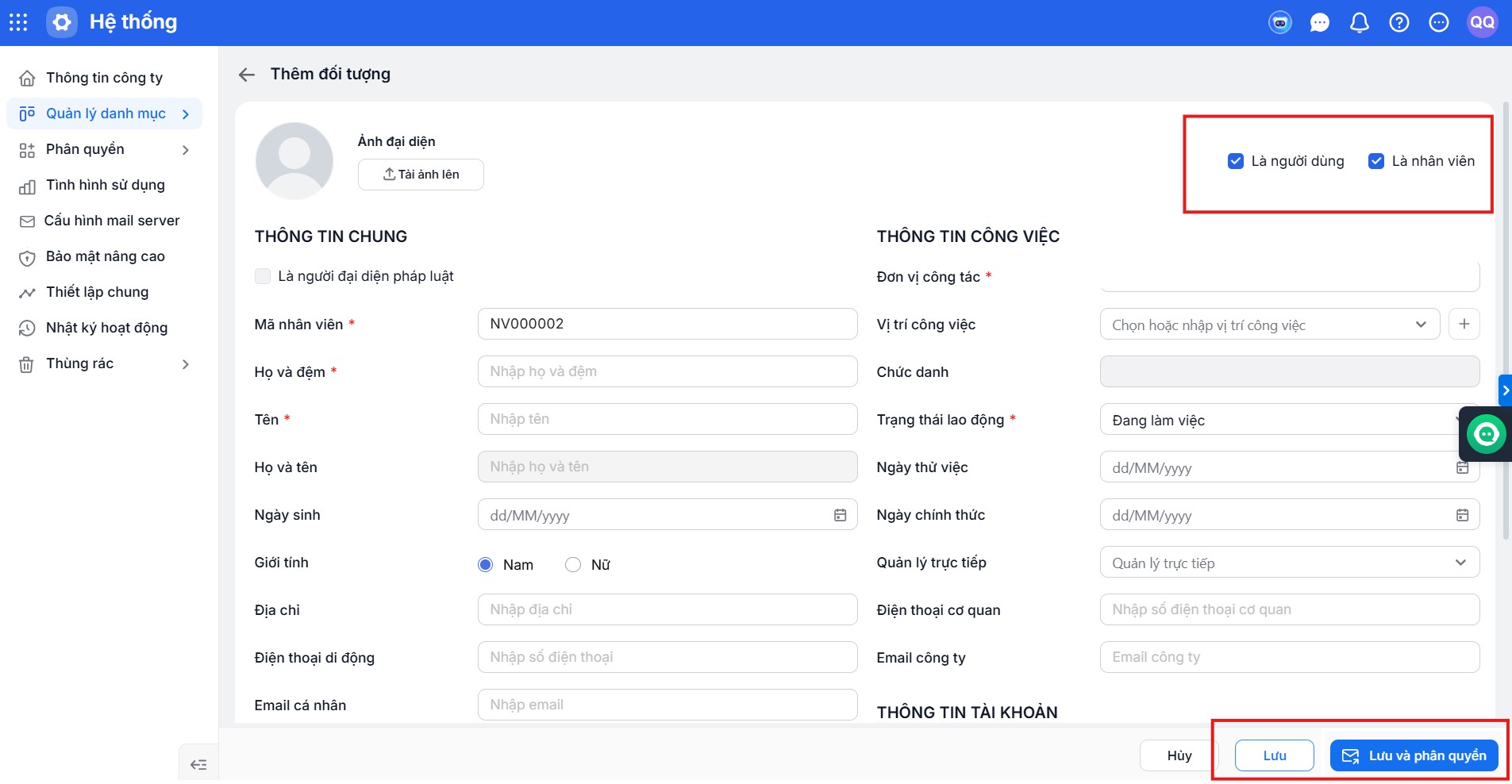Open Phân quyền menu item
1512x784 pixels.
click(105, 149)
